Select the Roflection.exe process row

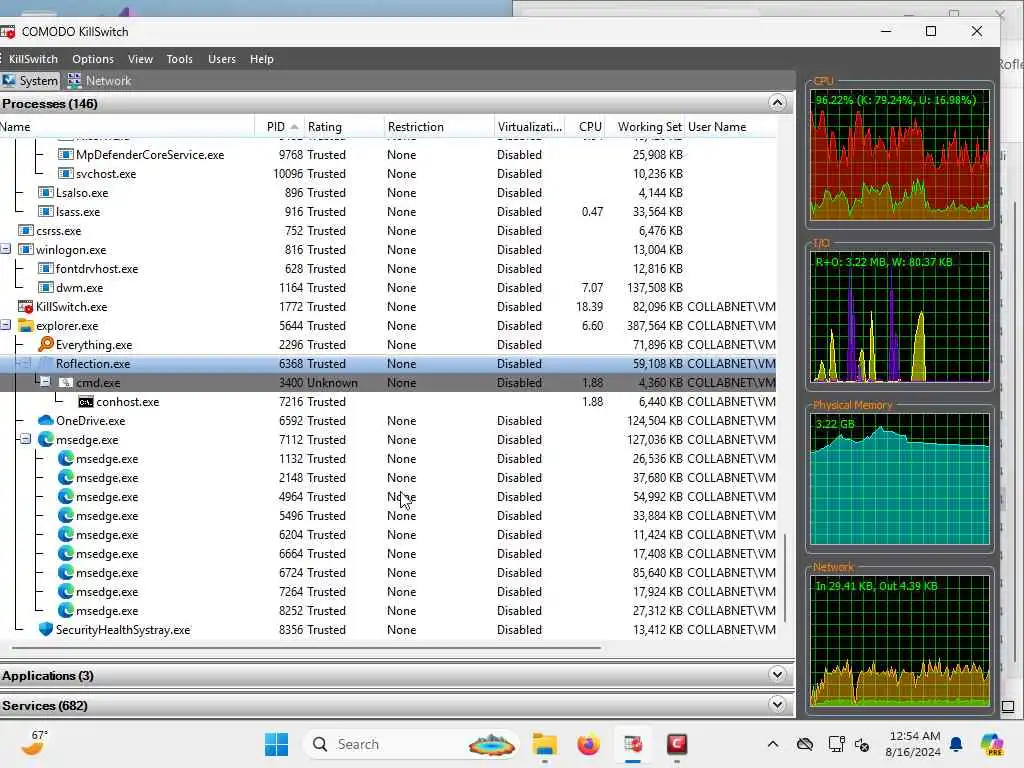coord(388,364)
